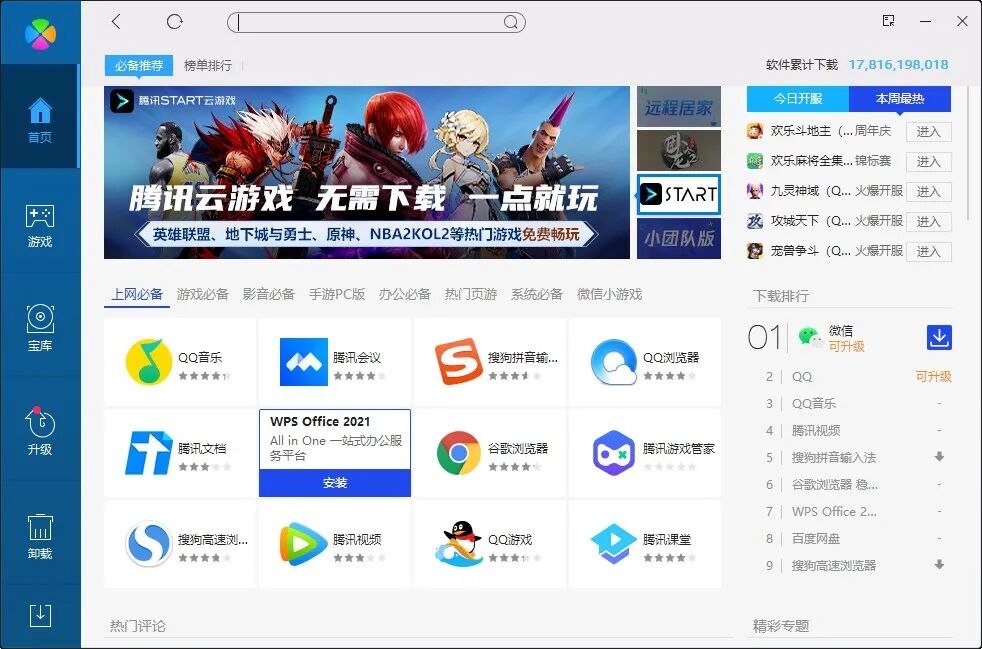Viewport: 982px width, 649px height.
Task: Click the 可升级 link for QQ
Action: [x=933, y=376]
